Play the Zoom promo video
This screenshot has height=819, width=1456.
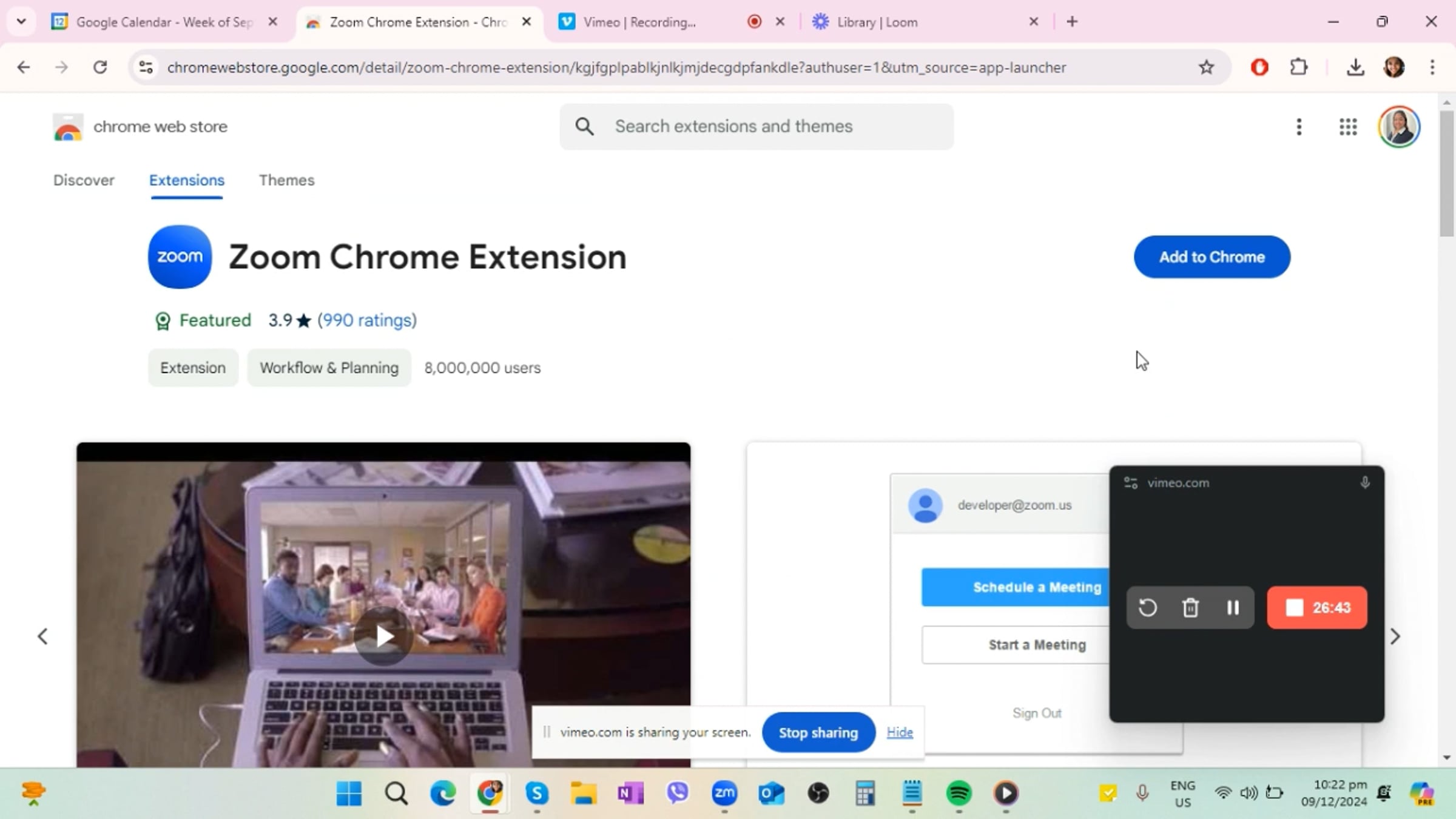(x=383, y=636)
